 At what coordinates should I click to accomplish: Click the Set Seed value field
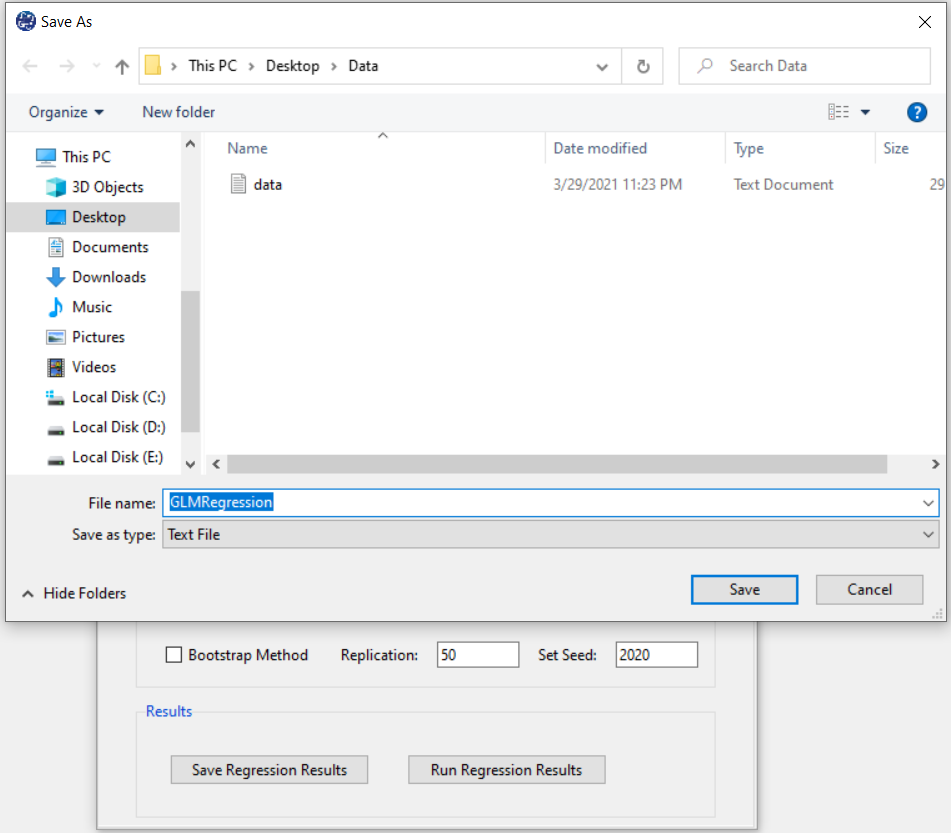[x=656, y=655]
